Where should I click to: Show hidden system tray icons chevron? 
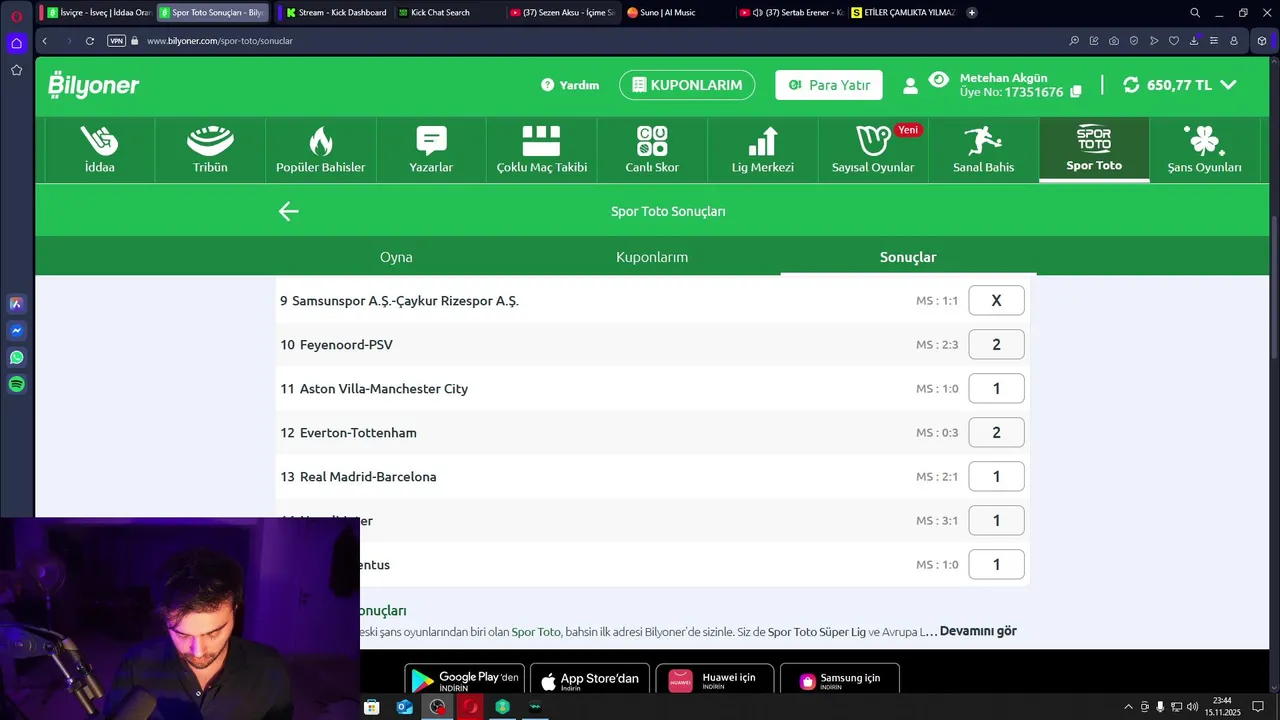coord(1128,707)
